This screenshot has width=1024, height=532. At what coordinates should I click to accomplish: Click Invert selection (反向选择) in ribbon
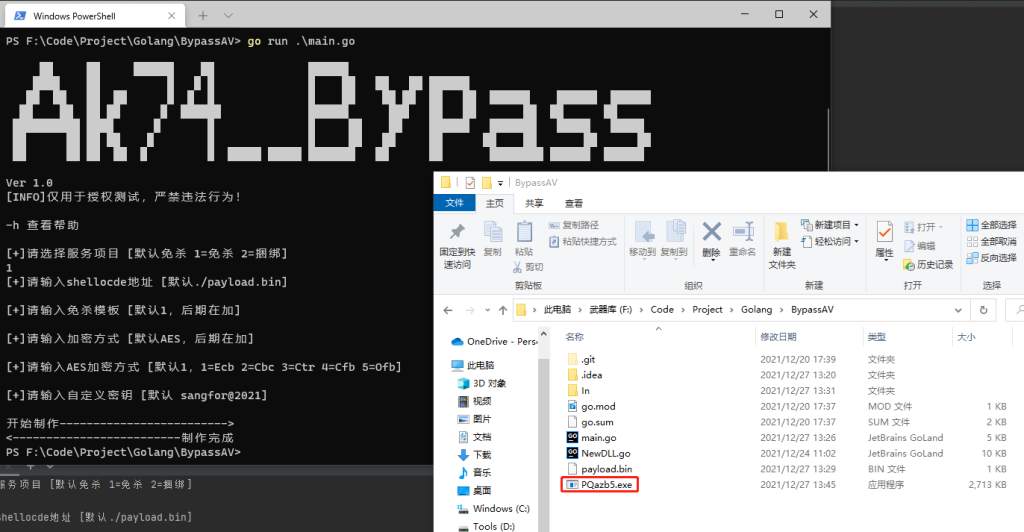point(991,258)
